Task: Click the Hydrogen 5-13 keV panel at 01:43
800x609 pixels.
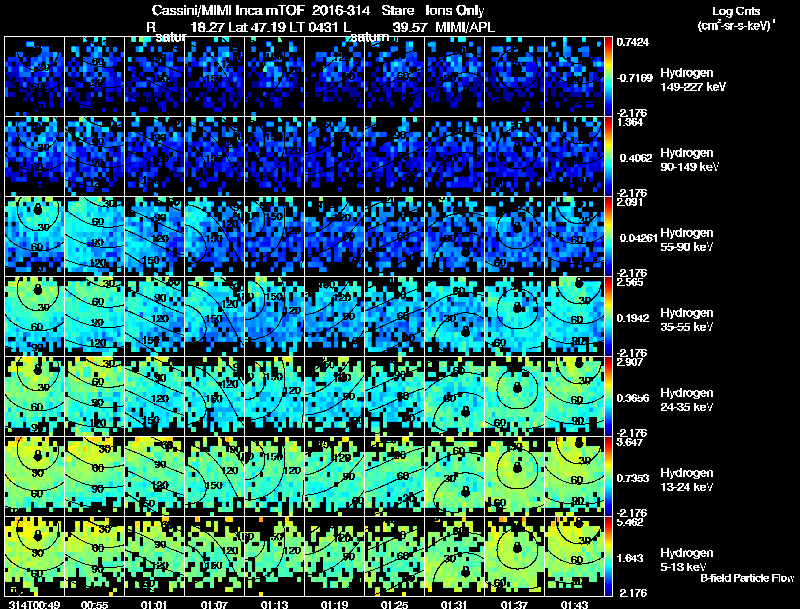Action: (x=574, y=556)
